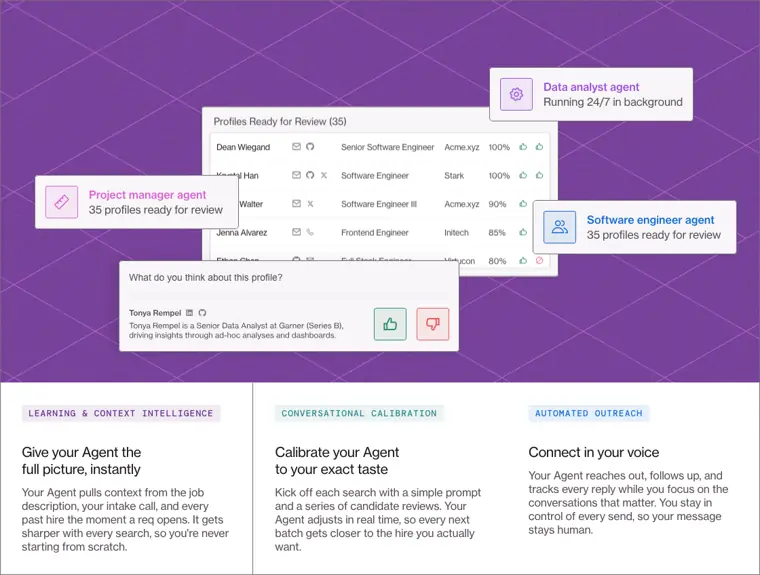
Task: Select the Conversational Calibration tag
Action: 359,414
